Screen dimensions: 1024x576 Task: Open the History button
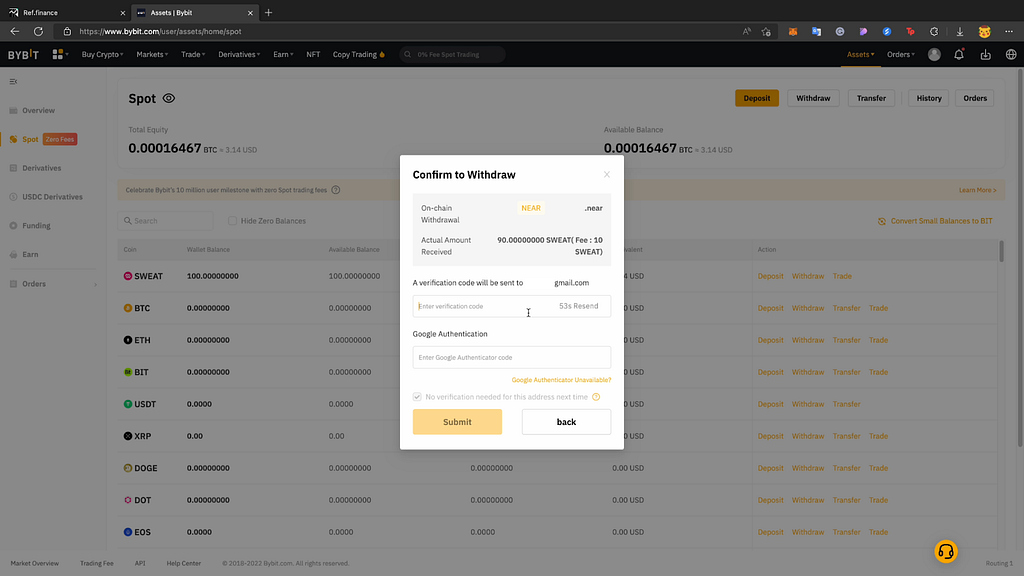point(929,99)
